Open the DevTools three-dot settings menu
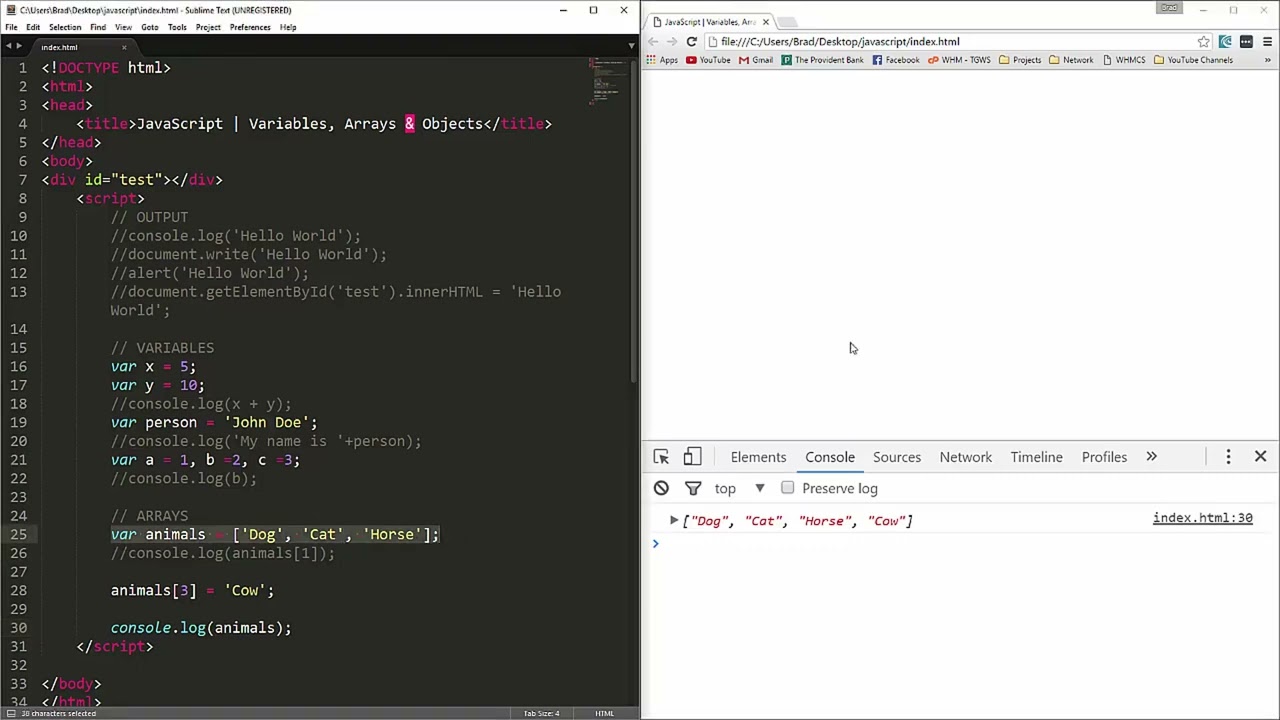This screenshot has width=1280, height=720. point(1228,457)
